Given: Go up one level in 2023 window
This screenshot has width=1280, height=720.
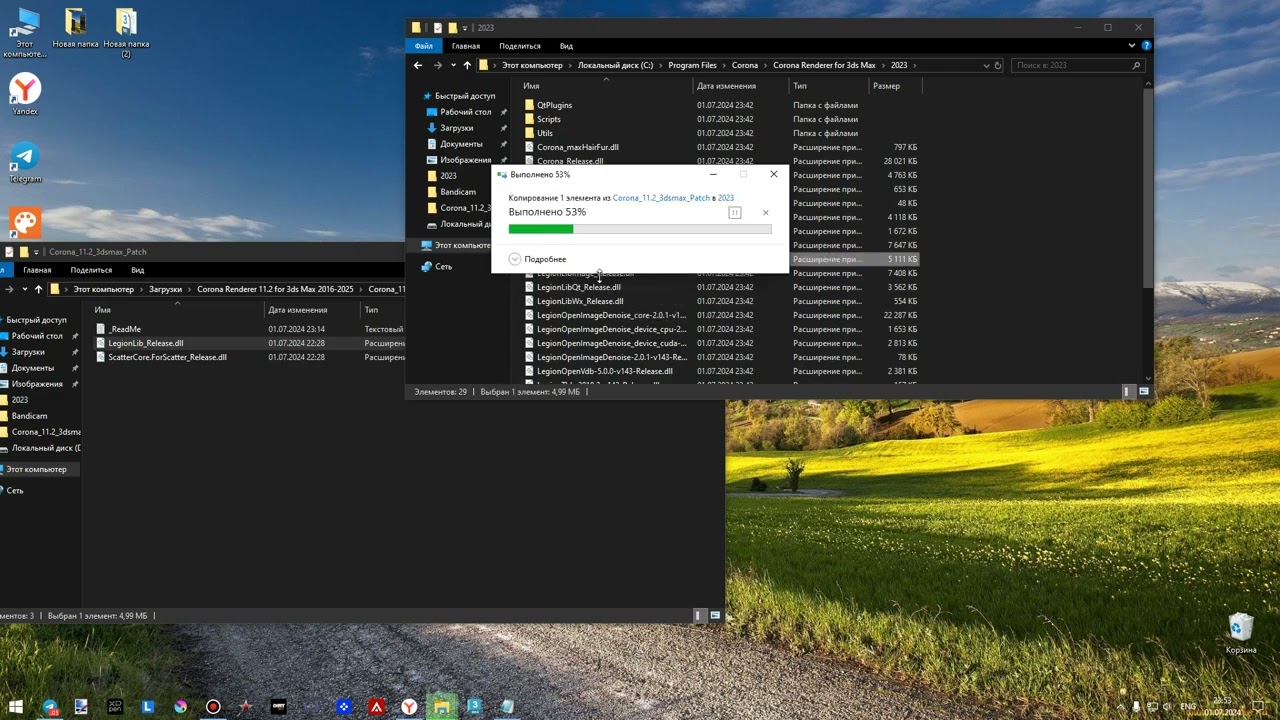Looking at the screenshot, I should click(467, 65).
